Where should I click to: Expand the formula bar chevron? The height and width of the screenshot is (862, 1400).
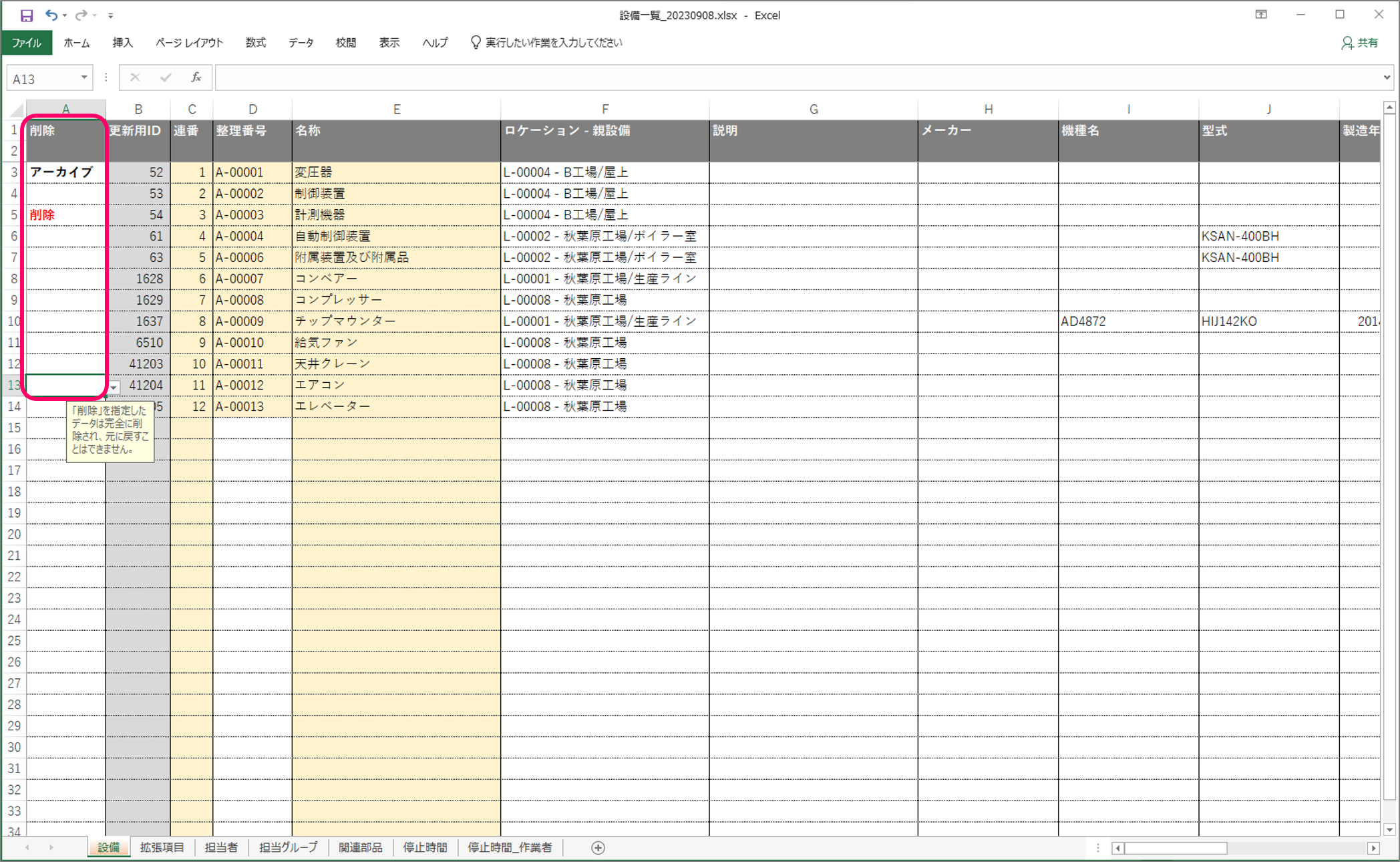[x=1387, y=78]
